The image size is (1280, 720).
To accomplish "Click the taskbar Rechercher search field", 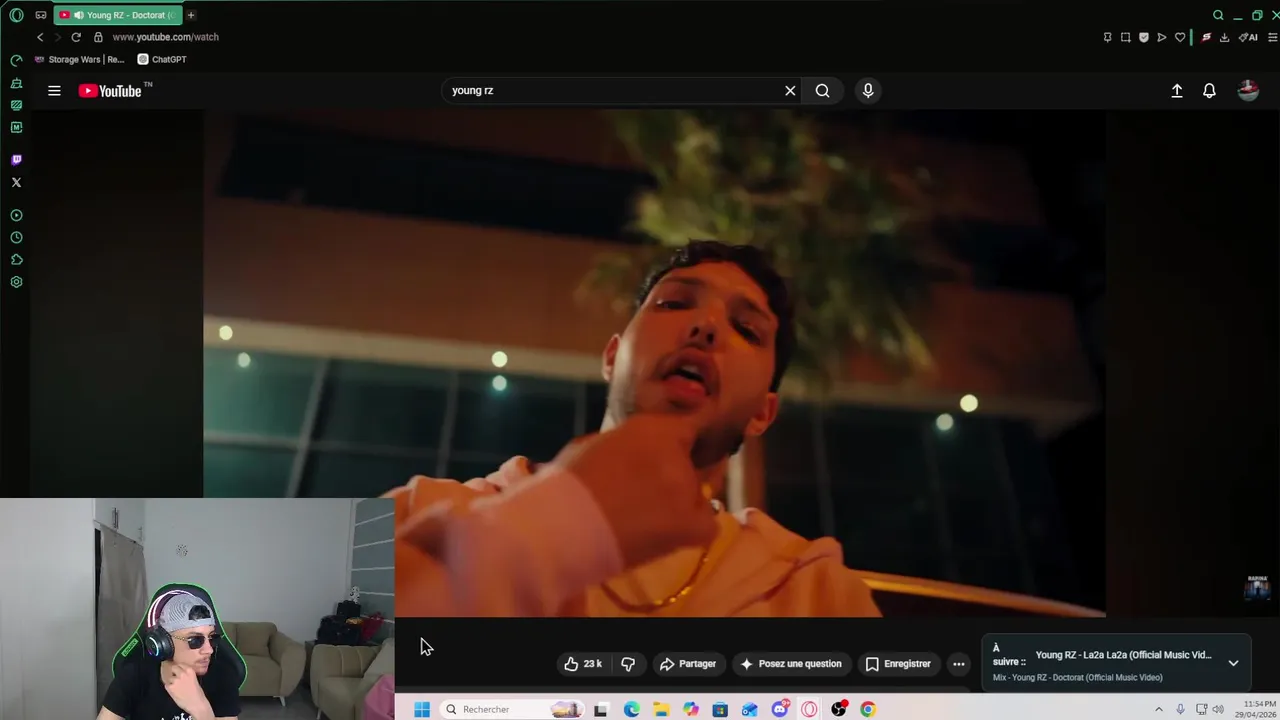I will [x=514, y=709].
